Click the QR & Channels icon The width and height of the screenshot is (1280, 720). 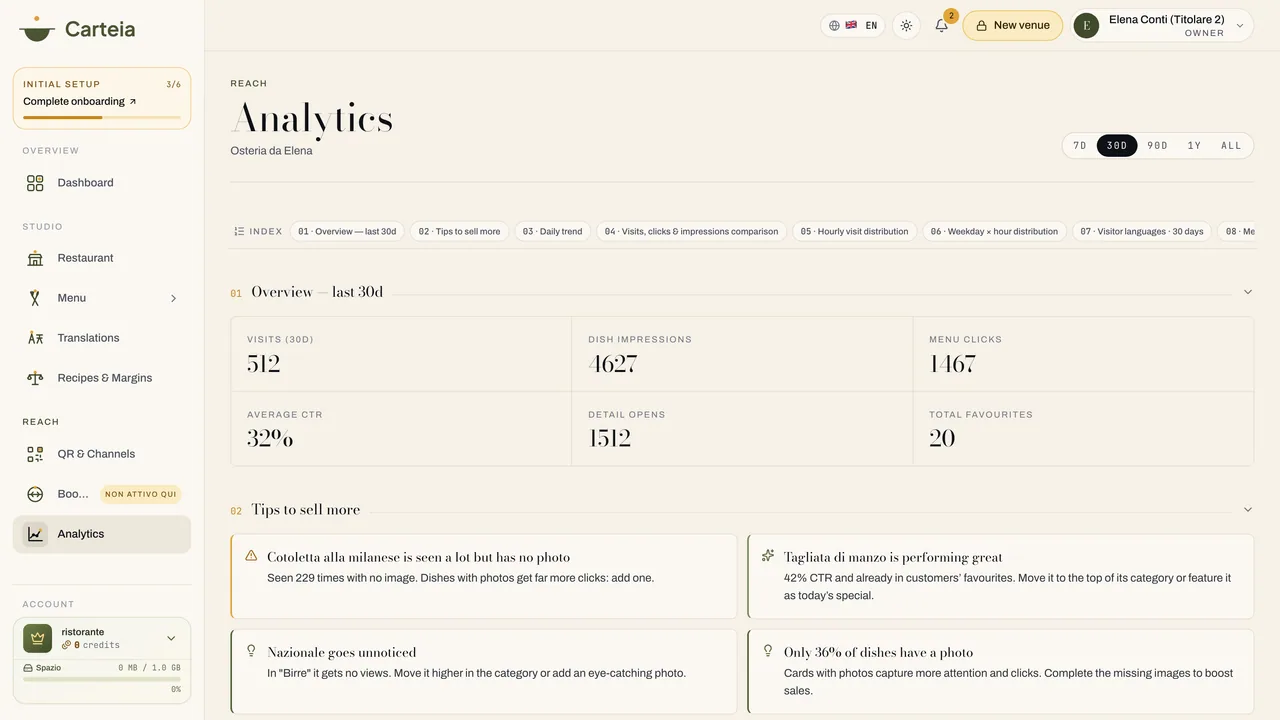click(35, 454)
